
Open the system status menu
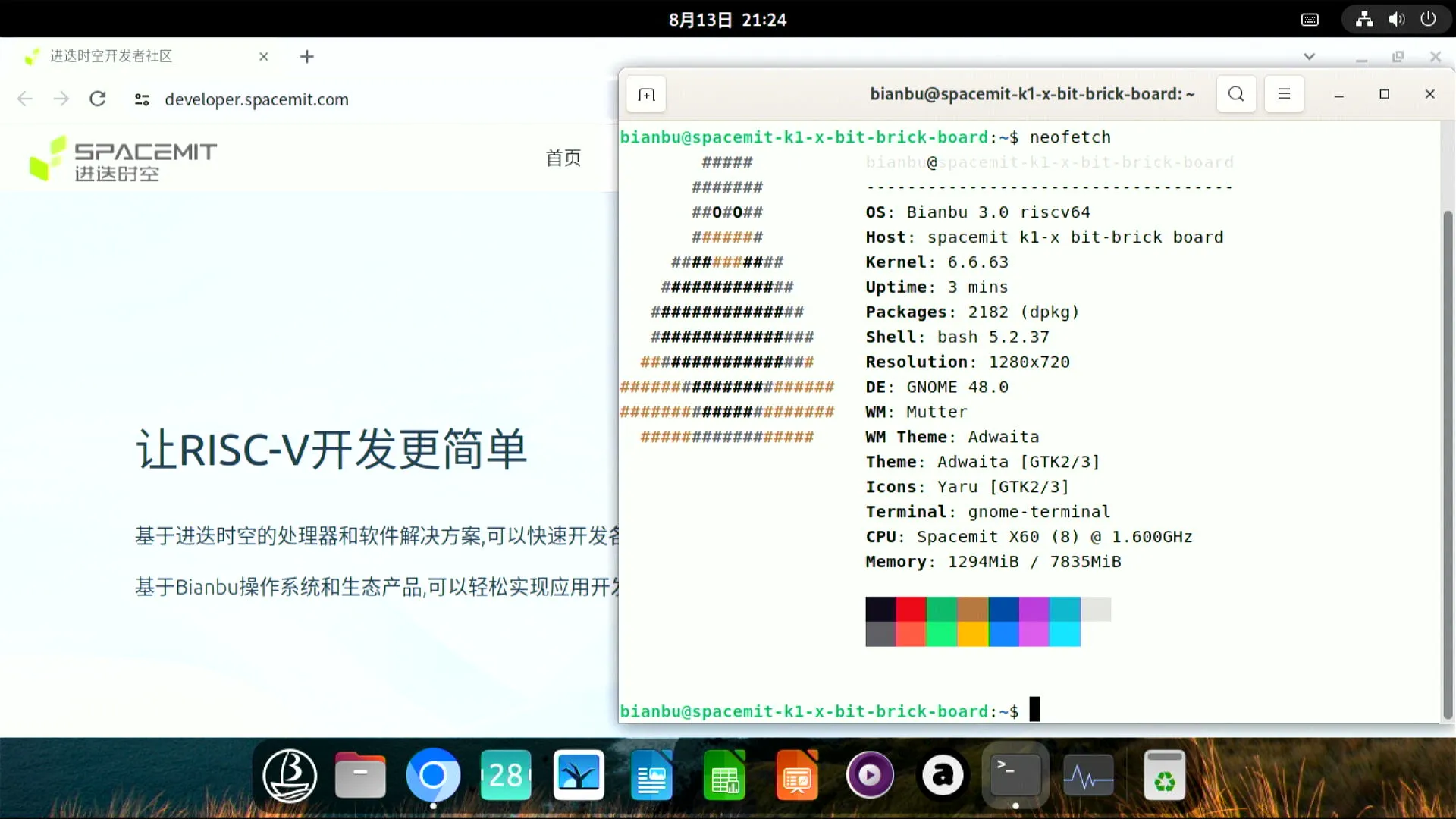1396,20
